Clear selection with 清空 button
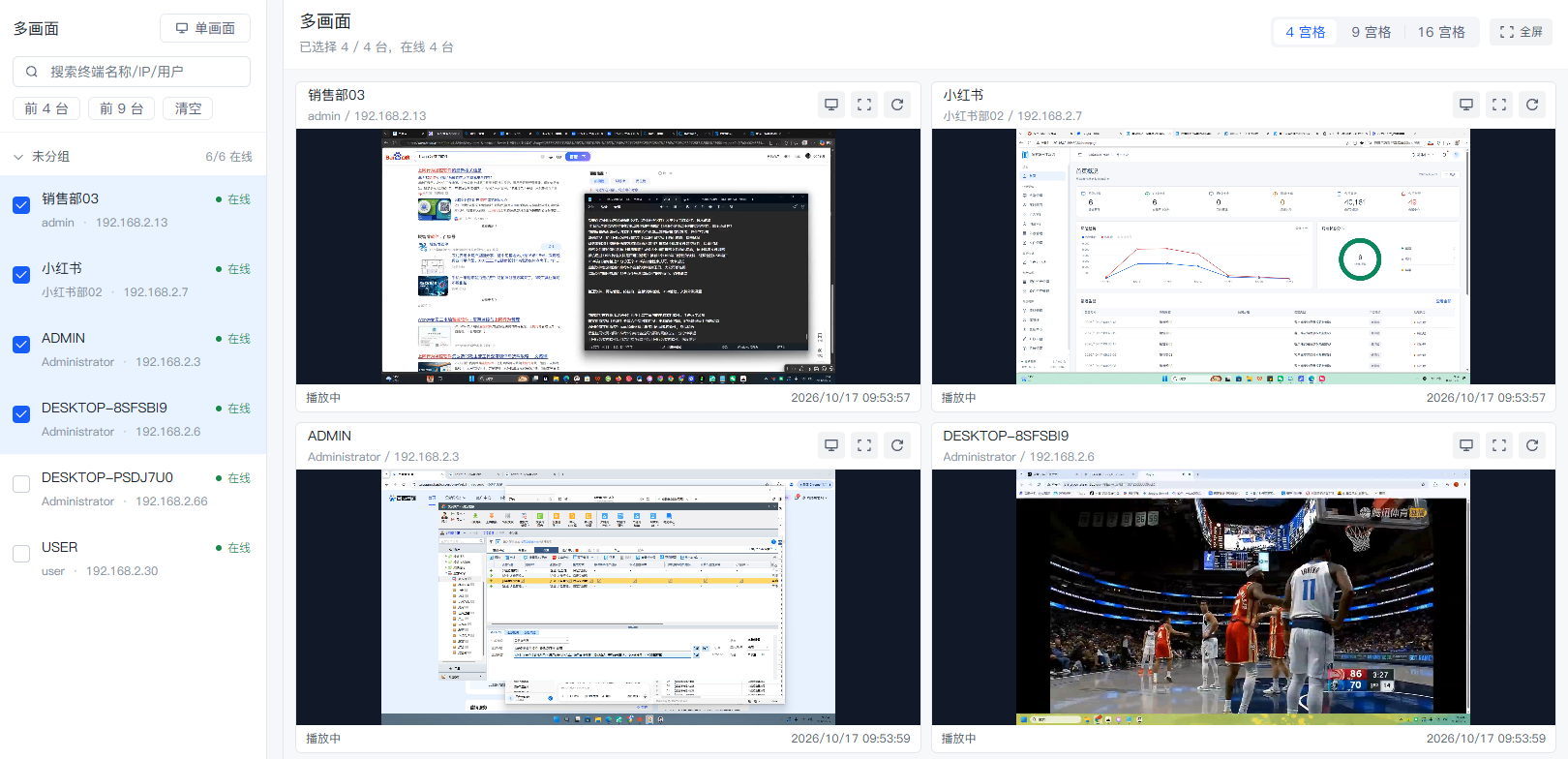The width and height of the screenshot is (1568, 759). coord(188,108)
